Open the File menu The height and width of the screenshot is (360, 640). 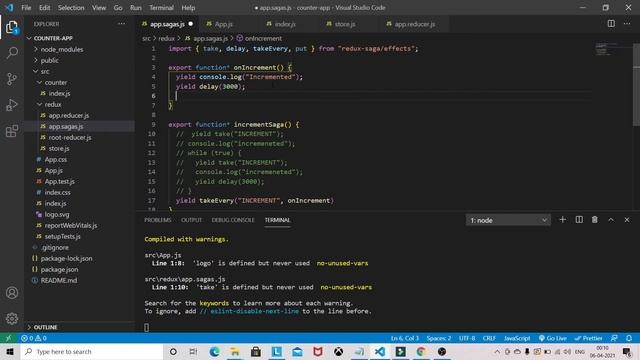(26, 8)
